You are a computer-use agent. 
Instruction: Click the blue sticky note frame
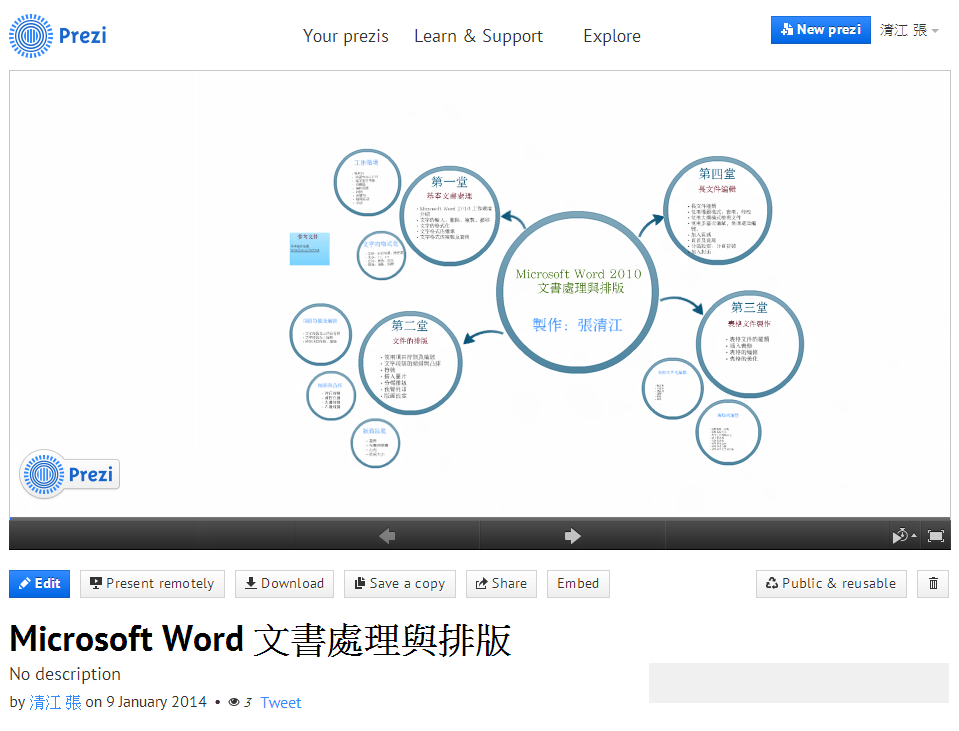pyautogui.click(x=309, y=248)
